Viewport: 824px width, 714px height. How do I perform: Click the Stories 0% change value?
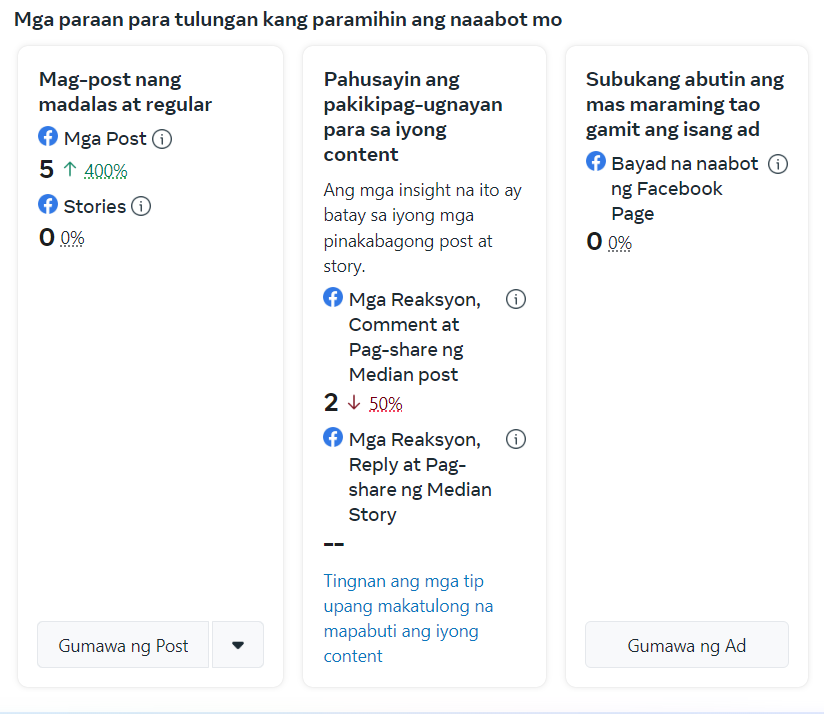click(x=72, y=239)
